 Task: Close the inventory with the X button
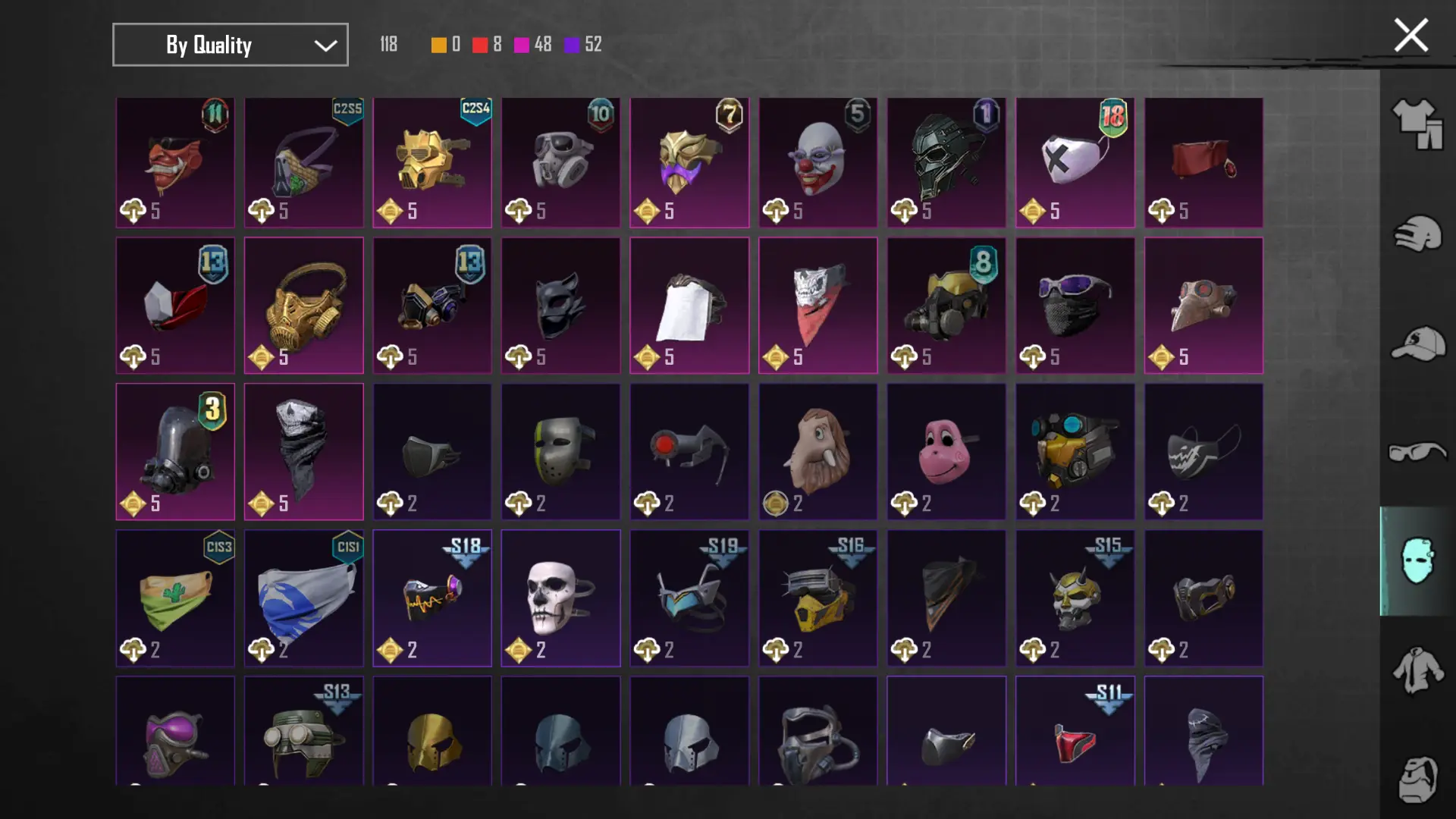1411,35
